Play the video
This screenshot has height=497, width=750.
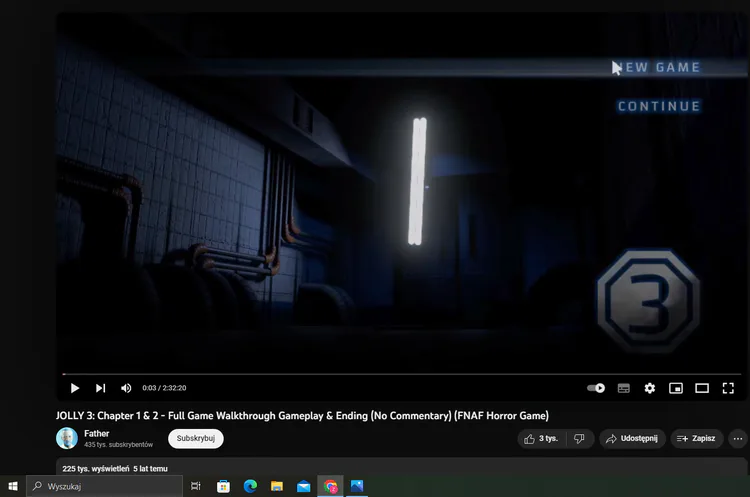(75, 388)
